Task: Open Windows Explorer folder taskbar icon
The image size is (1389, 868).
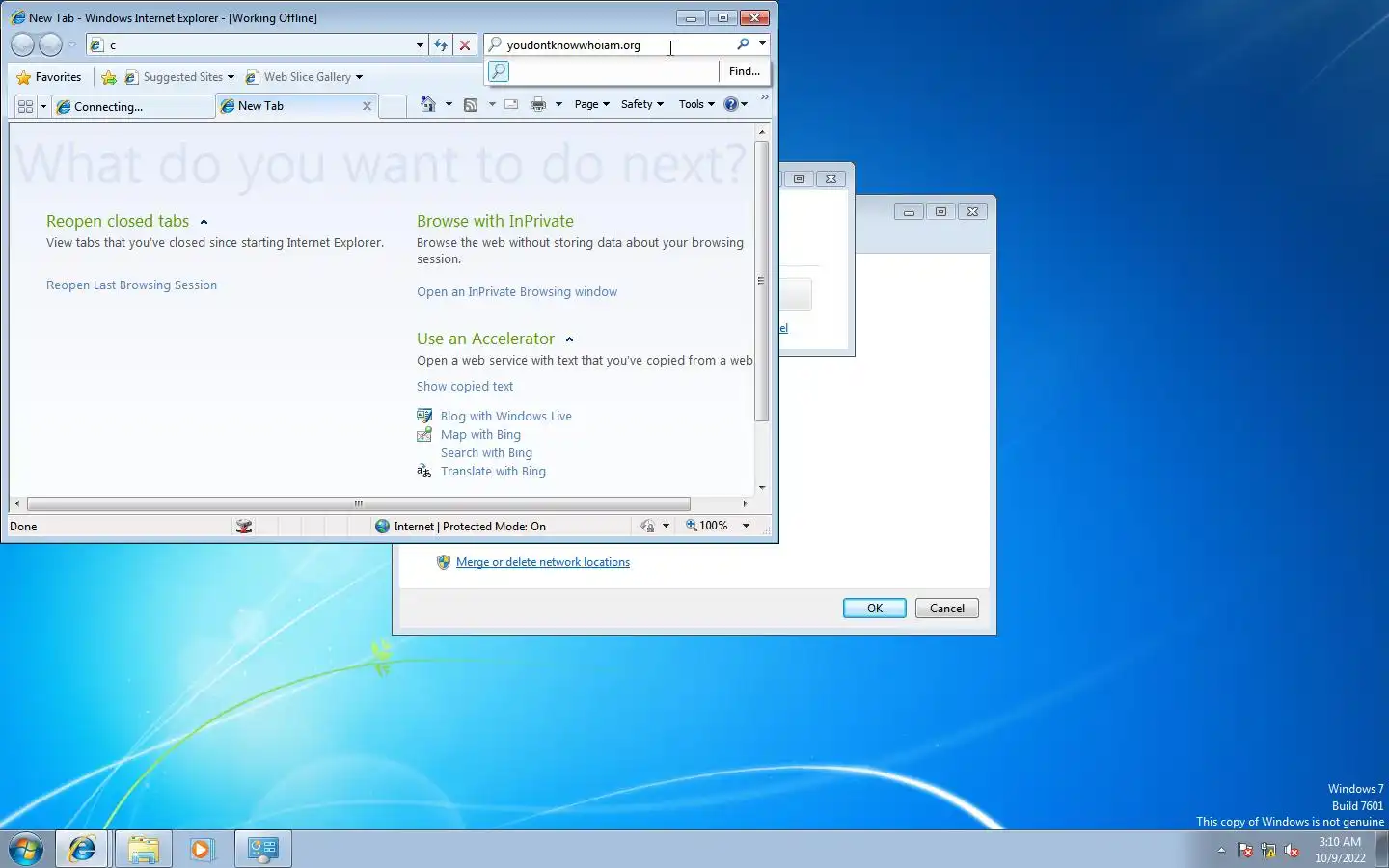Action: [143, 849]
